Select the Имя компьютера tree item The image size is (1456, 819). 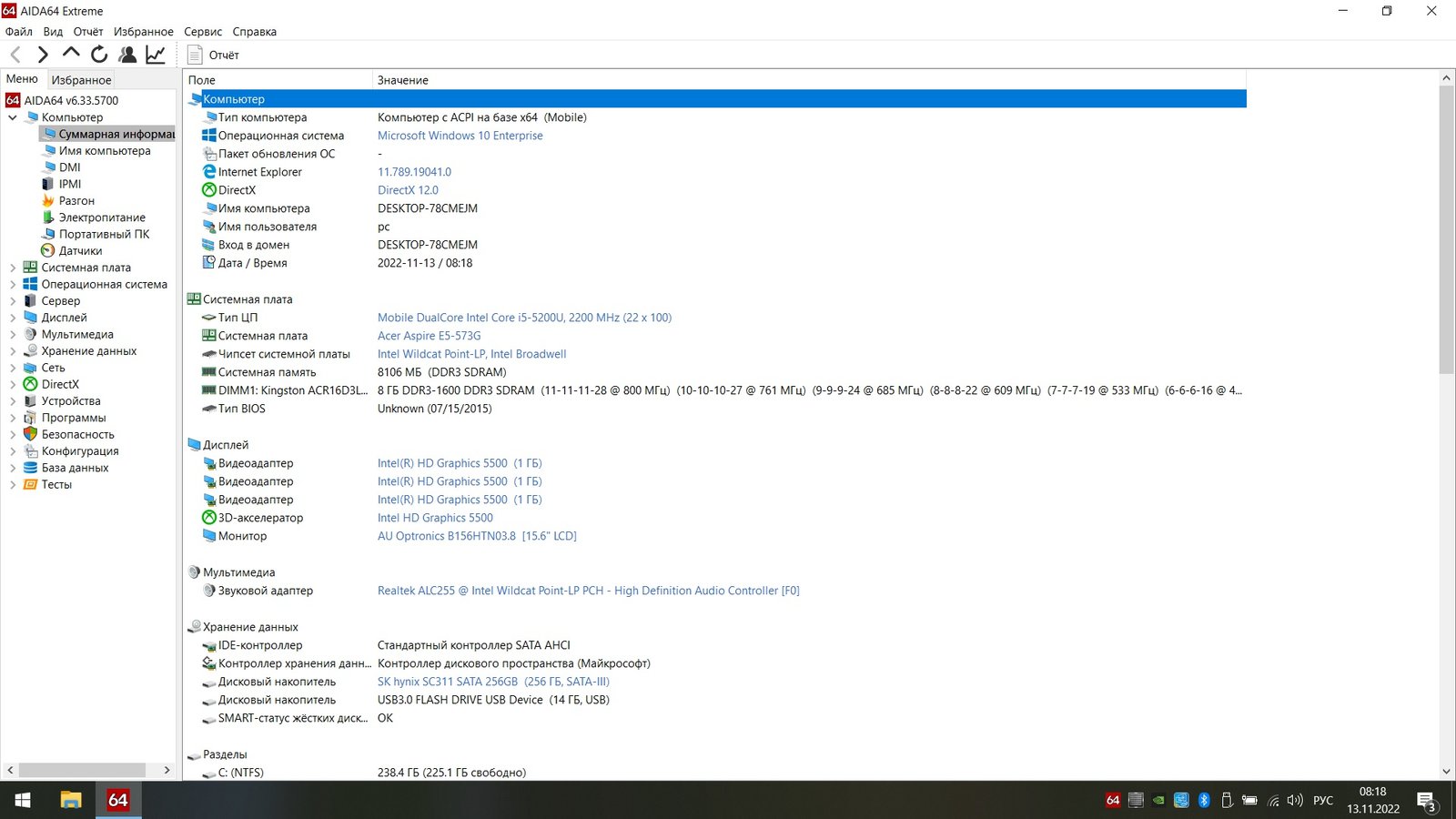105,151
